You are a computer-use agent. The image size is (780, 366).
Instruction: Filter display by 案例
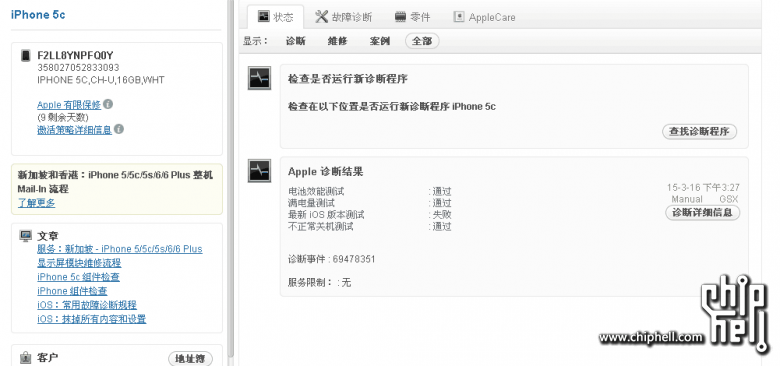pos(380,41)
